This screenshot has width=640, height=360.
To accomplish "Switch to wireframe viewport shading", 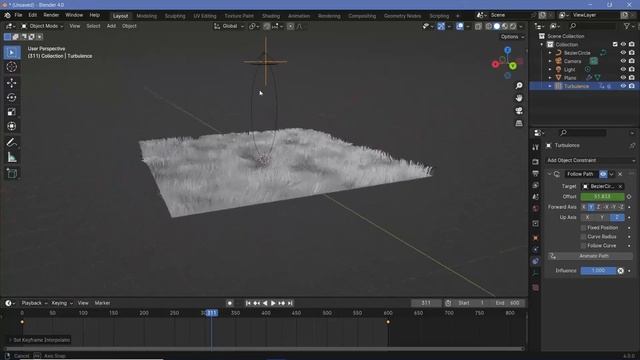I will [x=489, y=26].
